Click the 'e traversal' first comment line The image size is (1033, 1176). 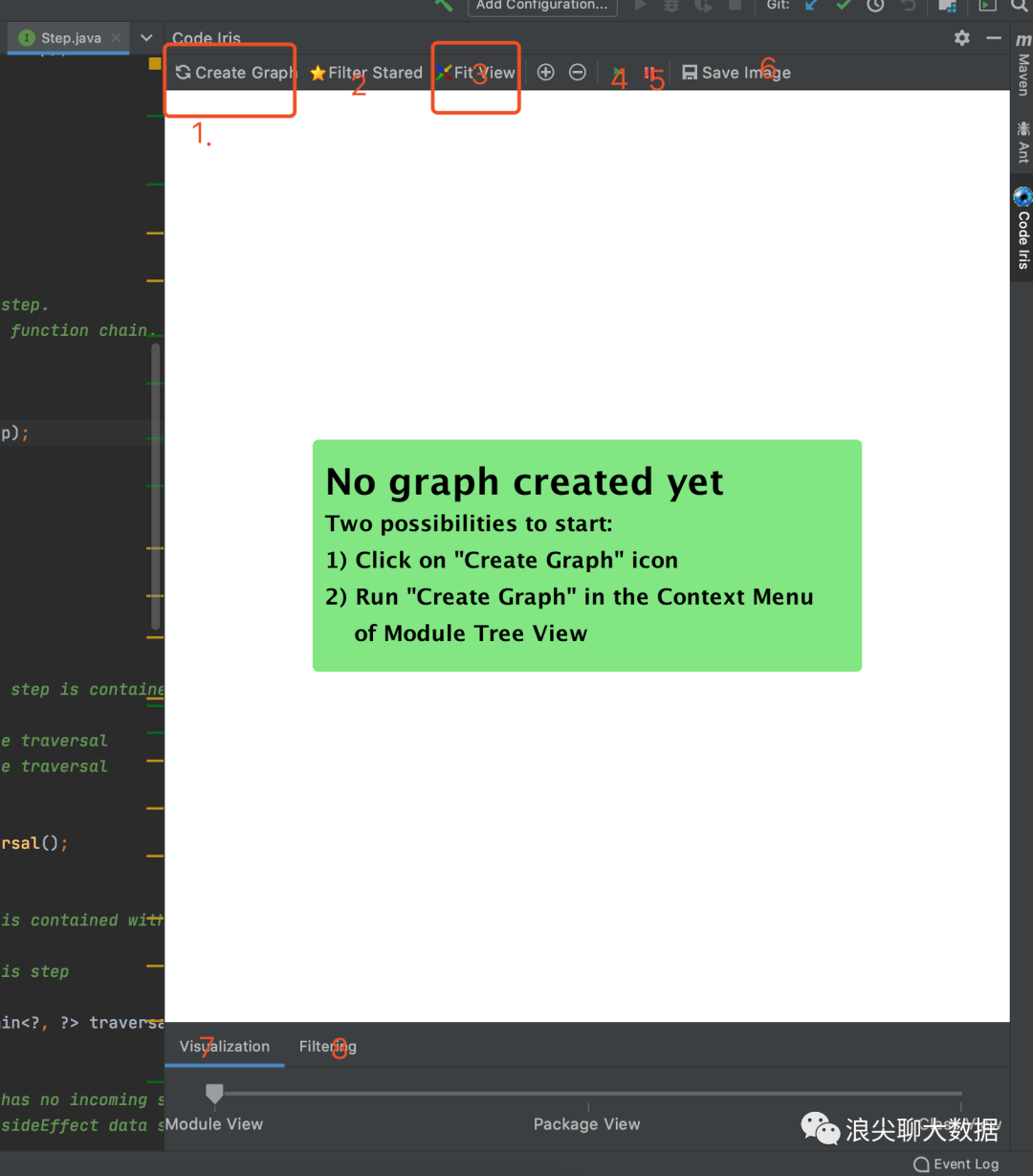pyautogui.click(x=55, y=741)
